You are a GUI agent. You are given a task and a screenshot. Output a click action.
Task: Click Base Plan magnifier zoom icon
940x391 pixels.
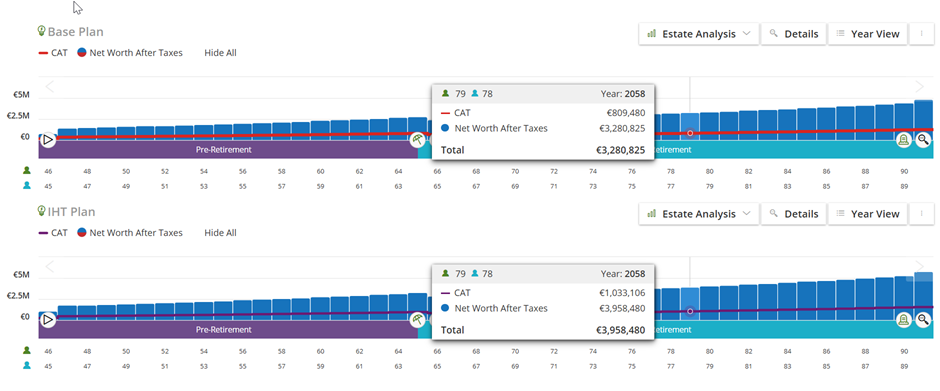[x=923, y=140]
